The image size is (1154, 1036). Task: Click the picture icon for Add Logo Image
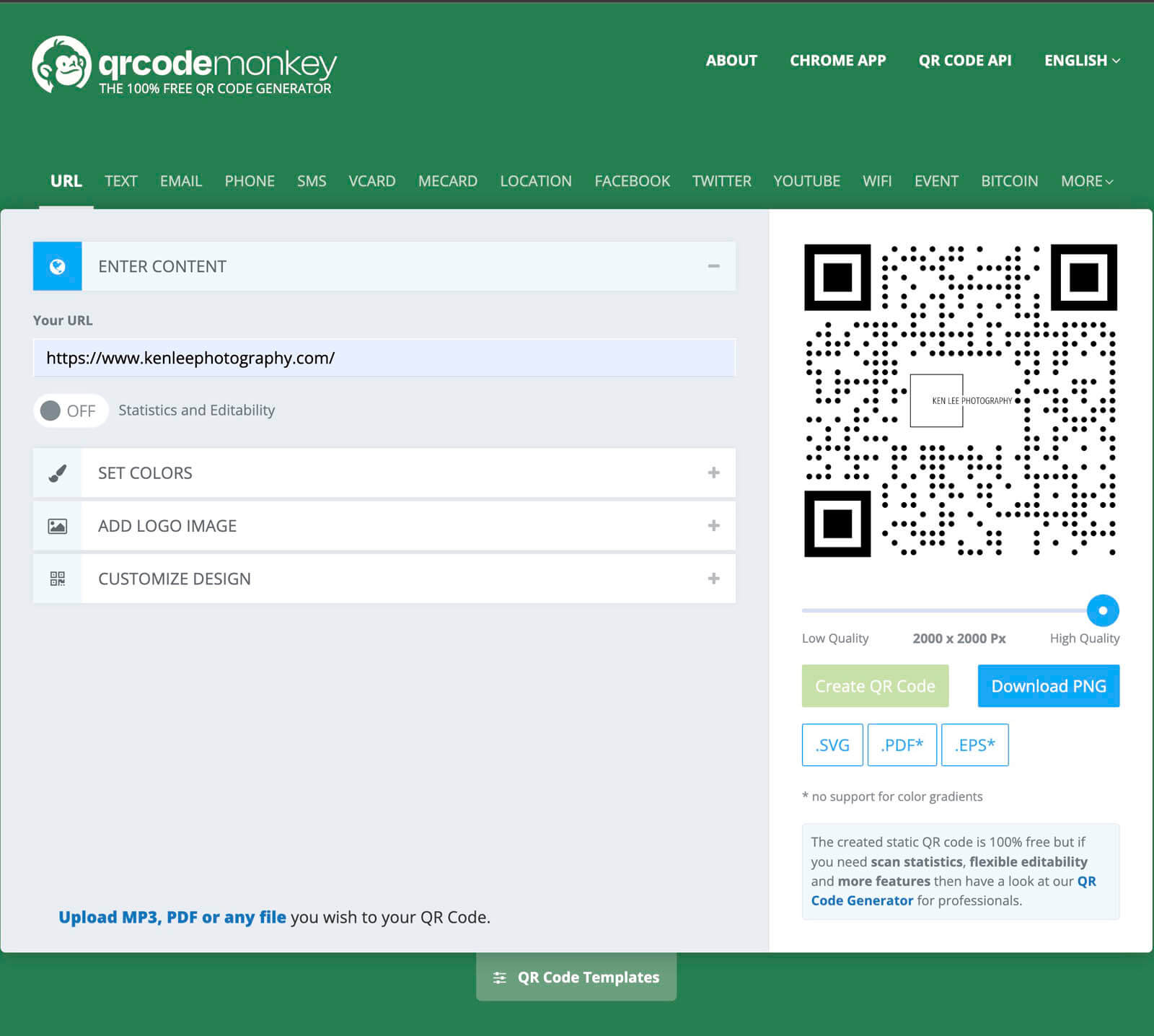pos(58,526)
